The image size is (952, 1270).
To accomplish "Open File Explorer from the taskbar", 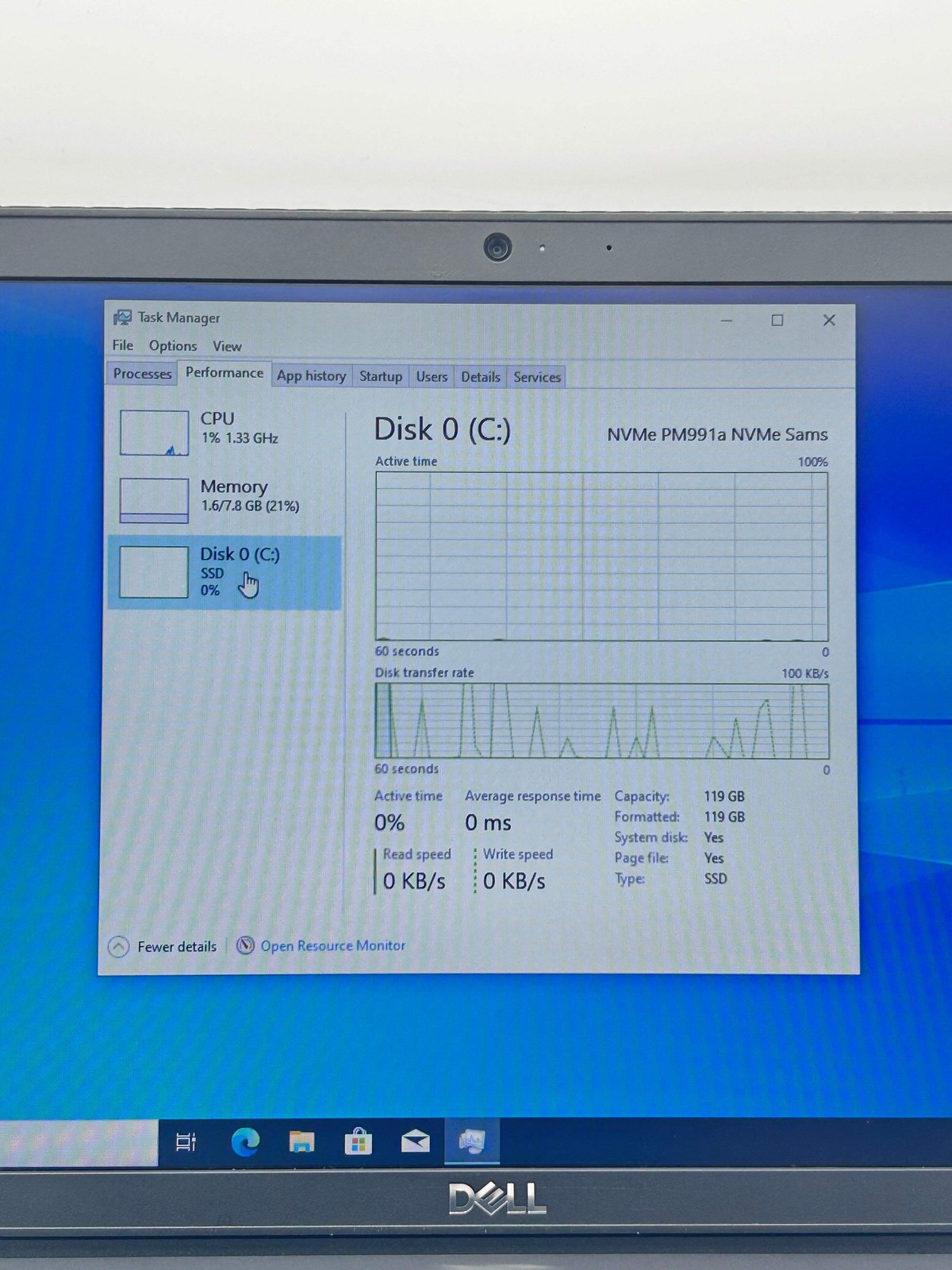I will click(x=301, y=1142).
